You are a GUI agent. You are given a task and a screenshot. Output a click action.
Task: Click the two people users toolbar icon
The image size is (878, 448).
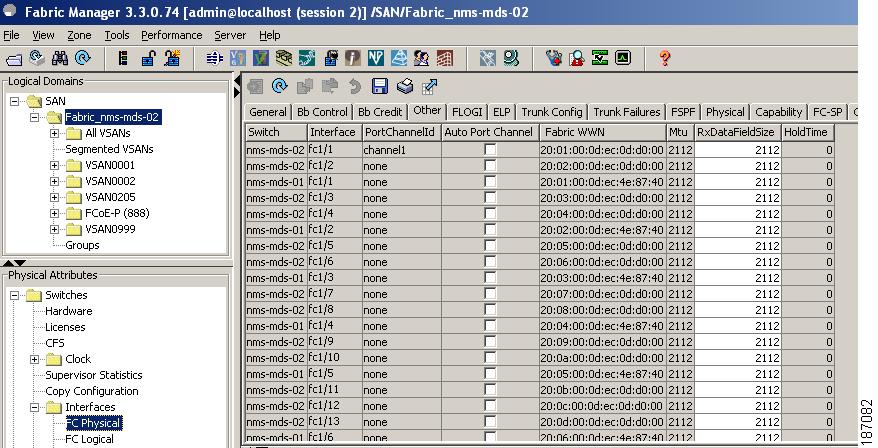pos(421,58)
